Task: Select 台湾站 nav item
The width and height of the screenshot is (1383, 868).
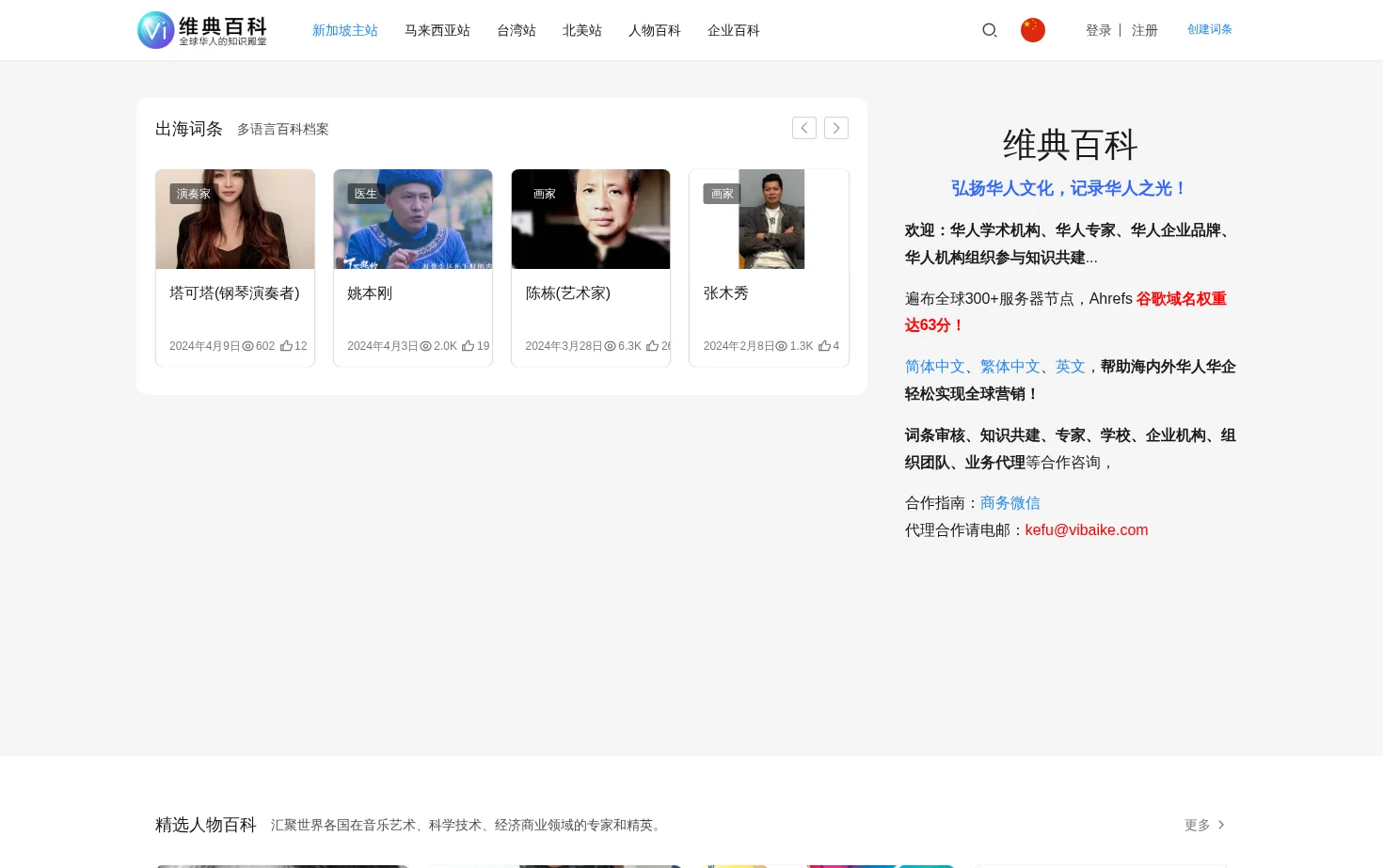Action: pyautogui.click(x=517, y=30)
